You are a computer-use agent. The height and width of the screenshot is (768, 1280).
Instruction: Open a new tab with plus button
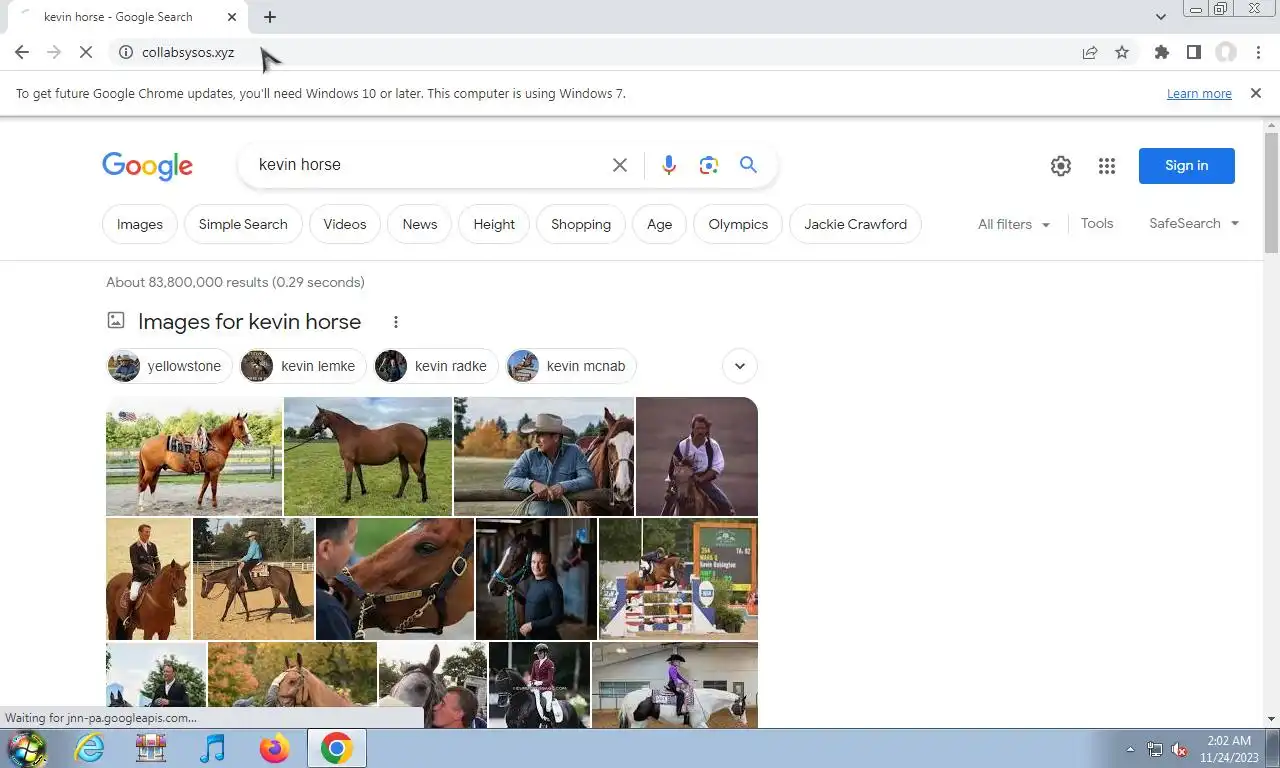pos(270,17)
